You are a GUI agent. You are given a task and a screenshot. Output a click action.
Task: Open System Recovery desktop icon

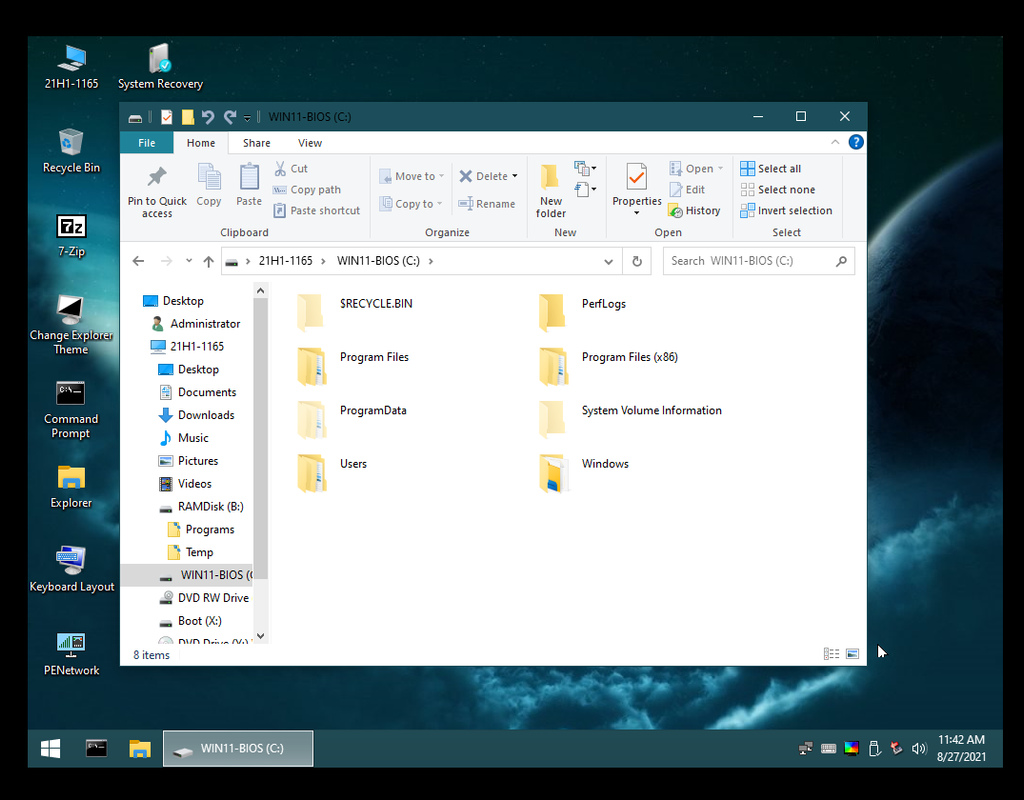pos(160,67)
